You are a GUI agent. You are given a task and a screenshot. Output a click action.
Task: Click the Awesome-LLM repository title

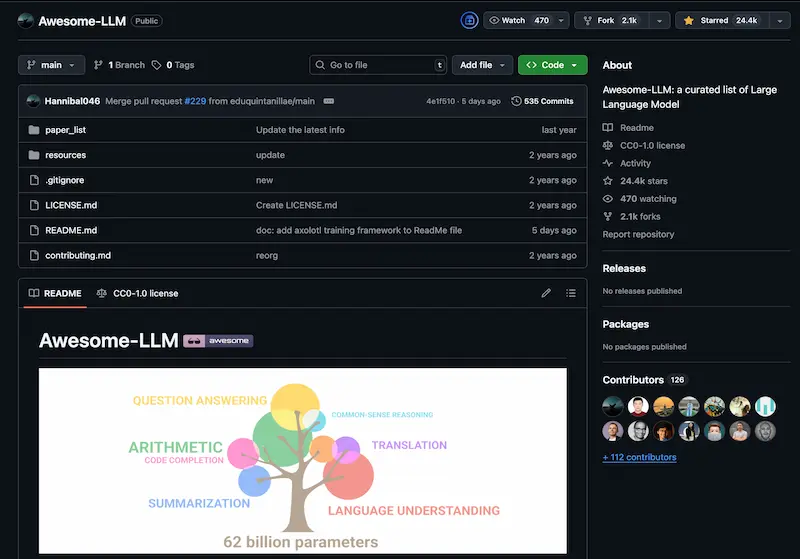pyautogui.click(x=82, y=21)
